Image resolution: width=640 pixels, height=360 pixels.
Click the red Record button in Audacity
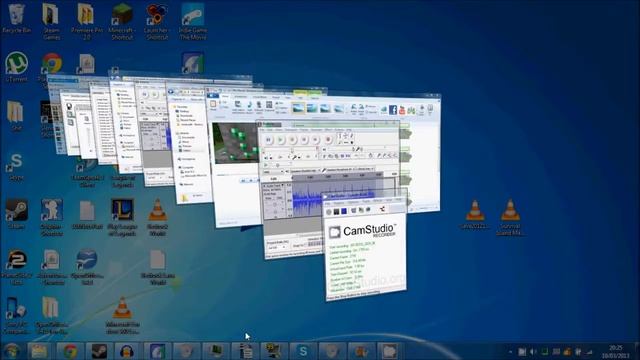coord(328,140)
